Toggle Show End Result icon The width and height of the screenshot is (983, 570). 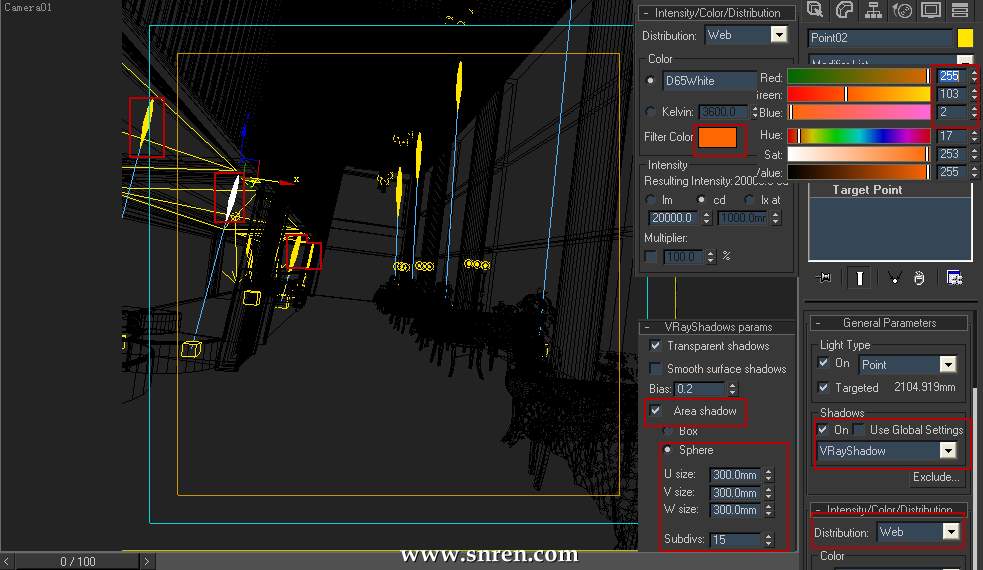click(859, 278)
